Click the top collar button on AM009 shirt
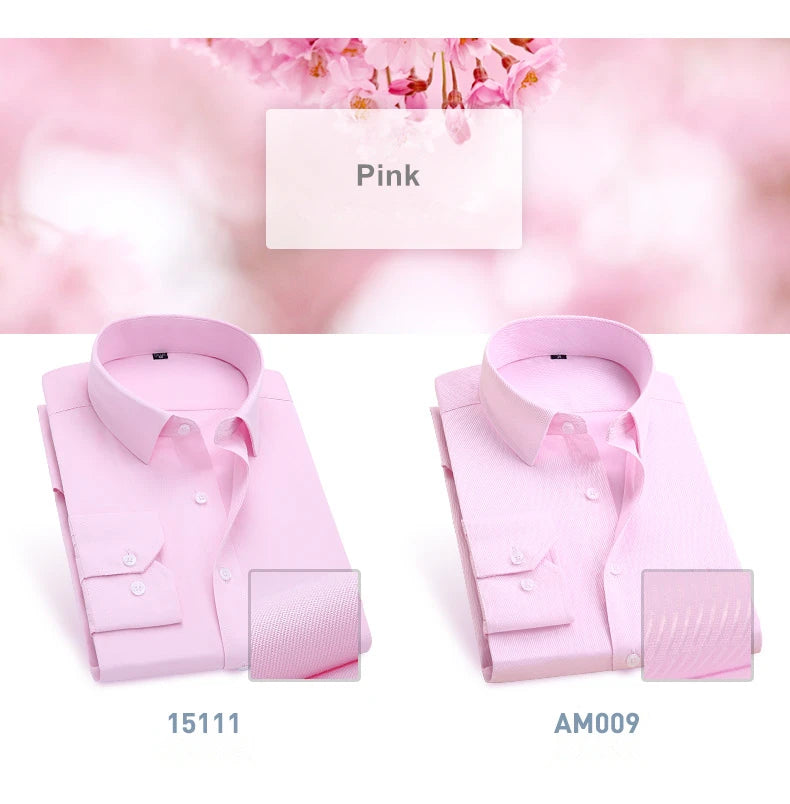The width and height of the screenshot is (790, 804). click(x=567, y=429)
